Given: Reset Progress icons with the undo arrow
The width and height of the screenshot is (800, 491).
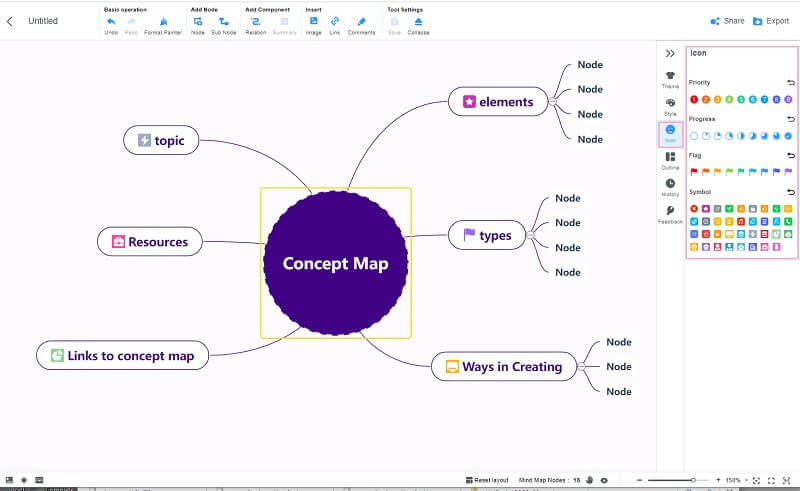Looking at the screenshot, I should [791, 119].
